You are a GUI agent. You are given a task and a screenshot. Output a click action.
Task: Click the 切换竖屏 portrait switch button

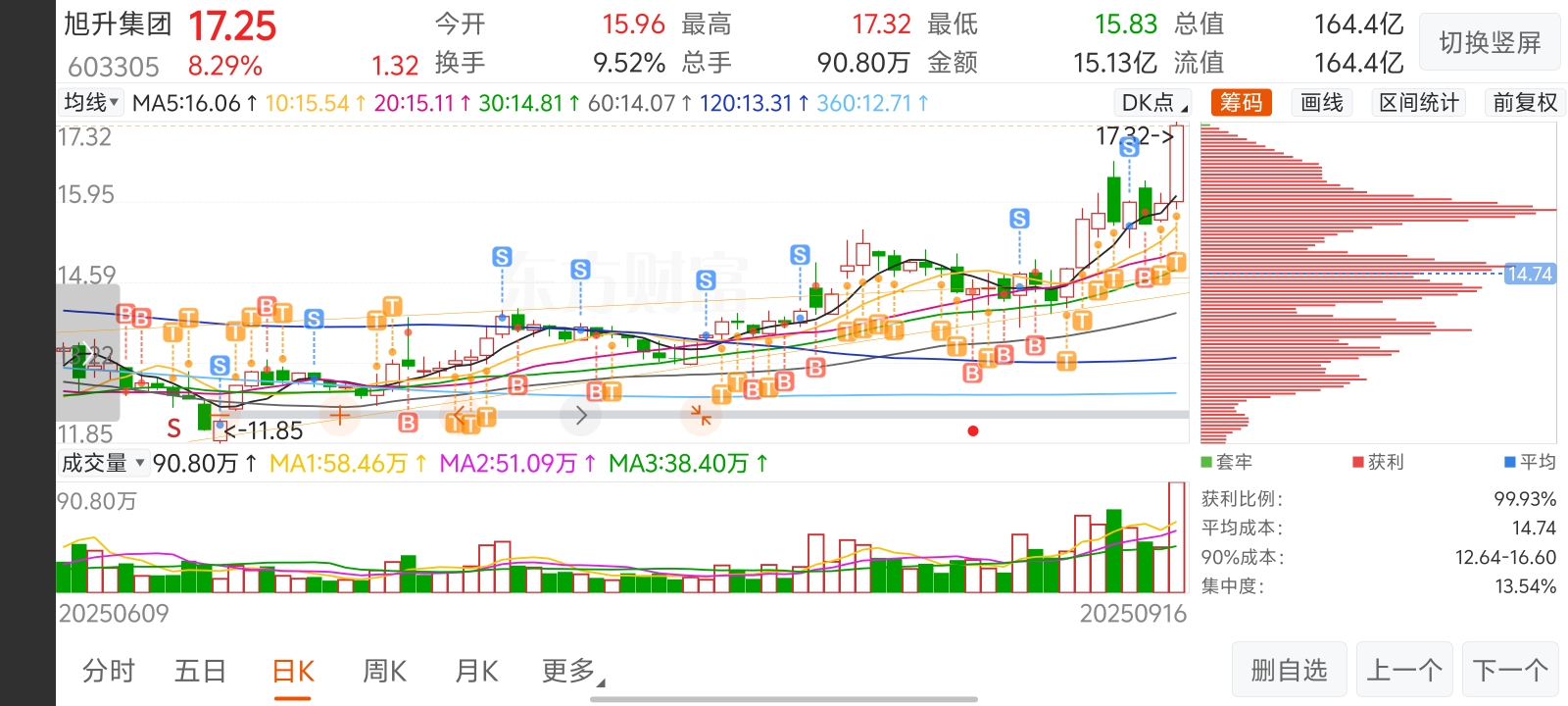1490,42
